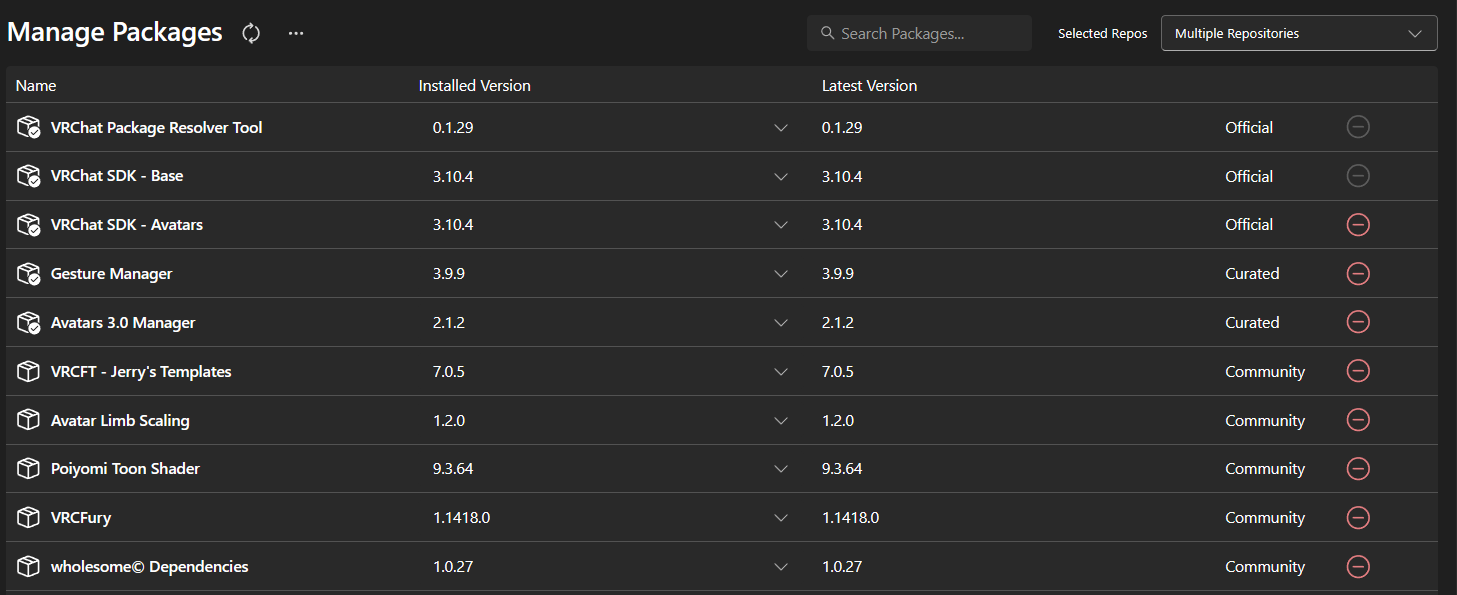Remove VRChat SDK - Avatars package
This screenshot has width=1457, height=595.
(1358, 224)
